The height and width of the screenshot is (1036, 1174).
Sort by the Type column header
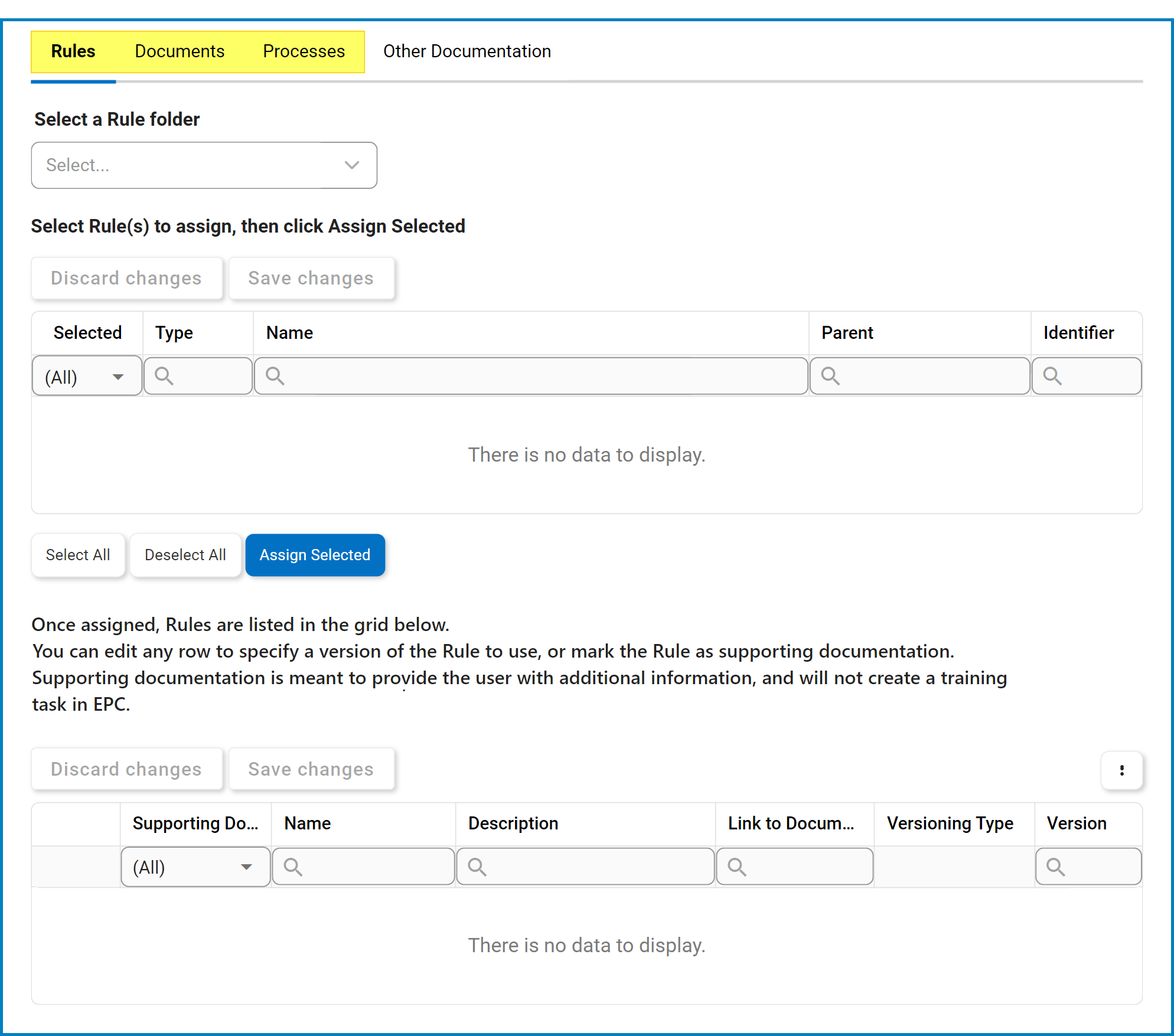click(198, 333)
